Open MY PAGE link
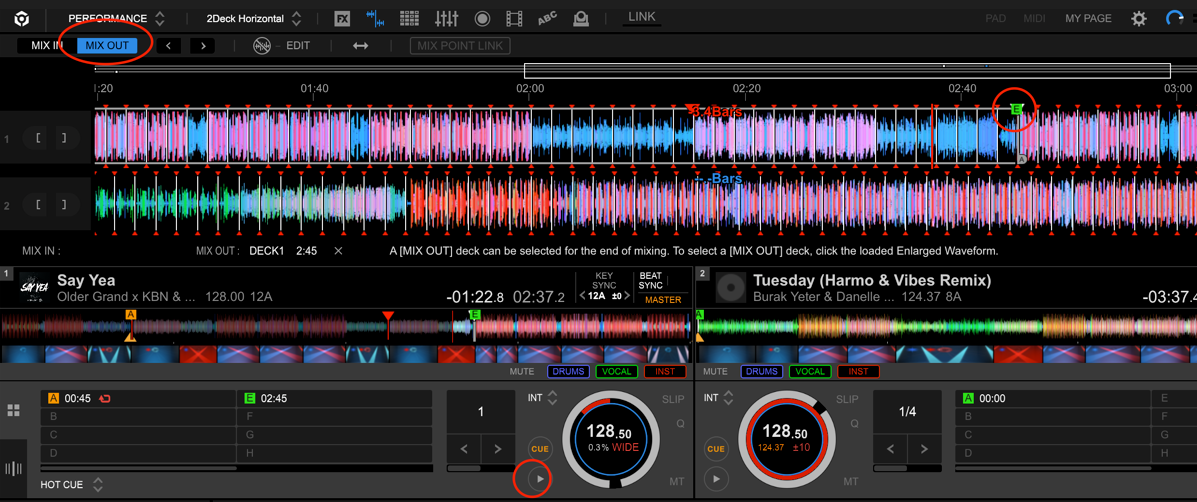The width and height of the screenshot is (1197, 502). tap(1088, 18)
